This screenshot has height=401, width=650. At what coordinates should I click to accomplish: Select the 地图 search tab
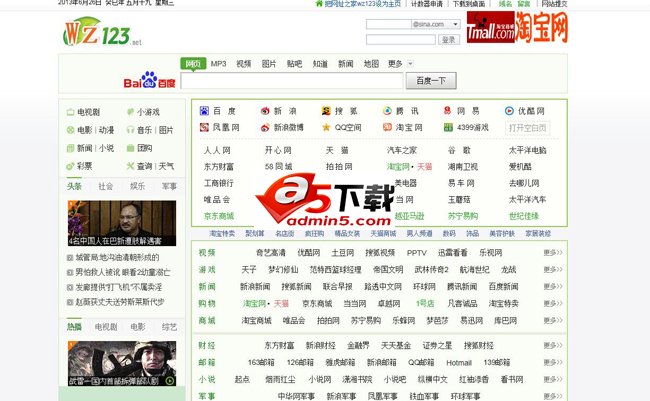371,64
